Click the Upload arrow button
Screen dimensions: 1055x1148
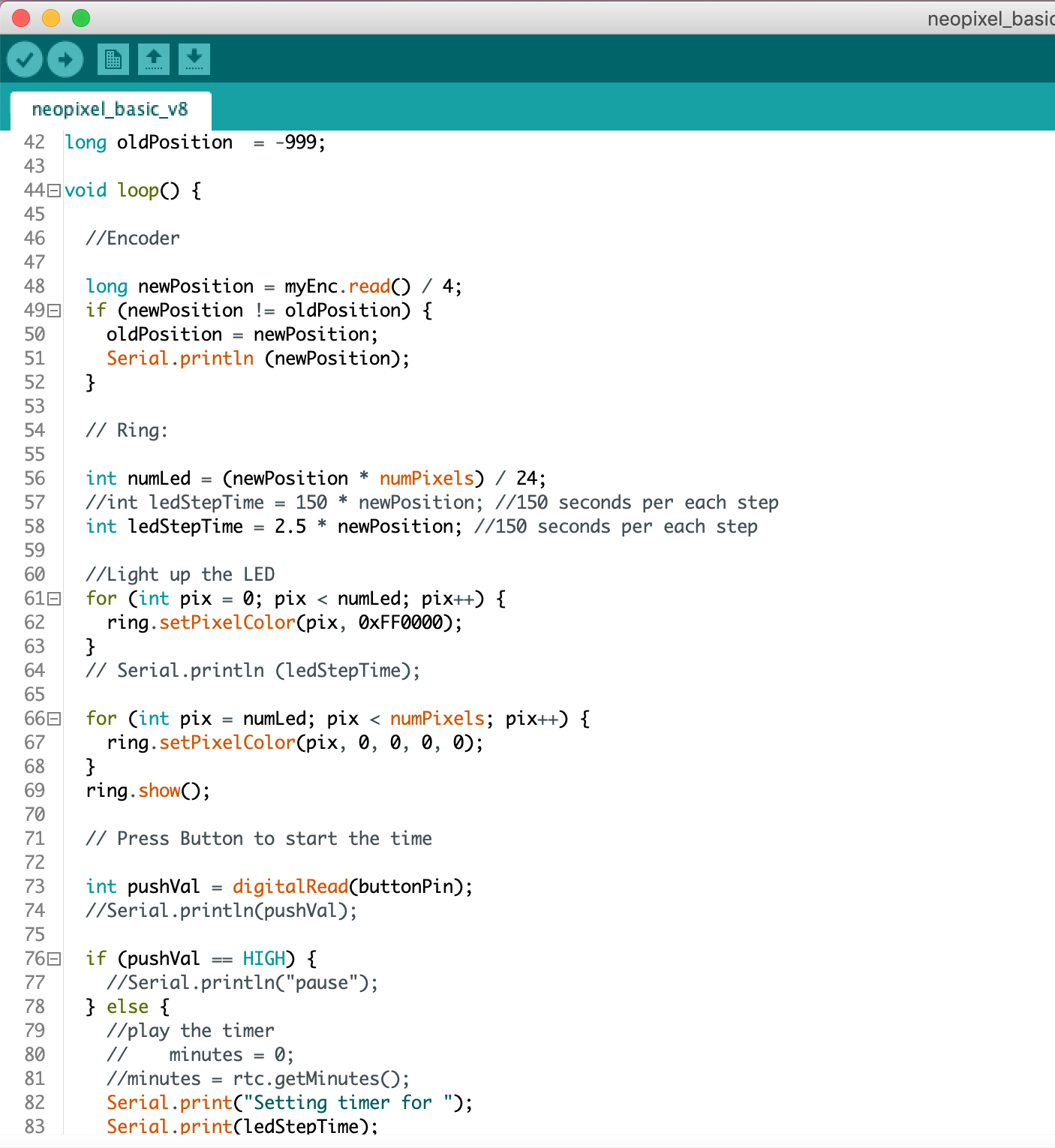pyautogui.click(x=65, y=59)
